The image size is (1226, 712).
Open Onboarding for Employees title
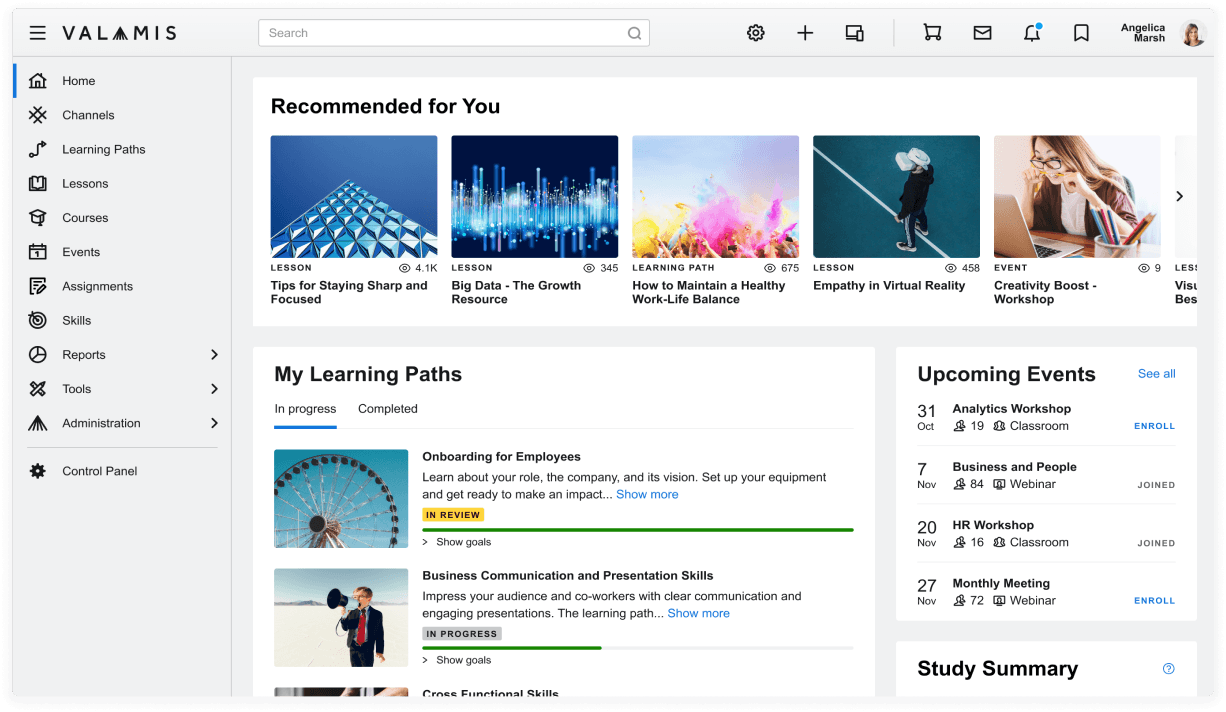tap(501, 457)
